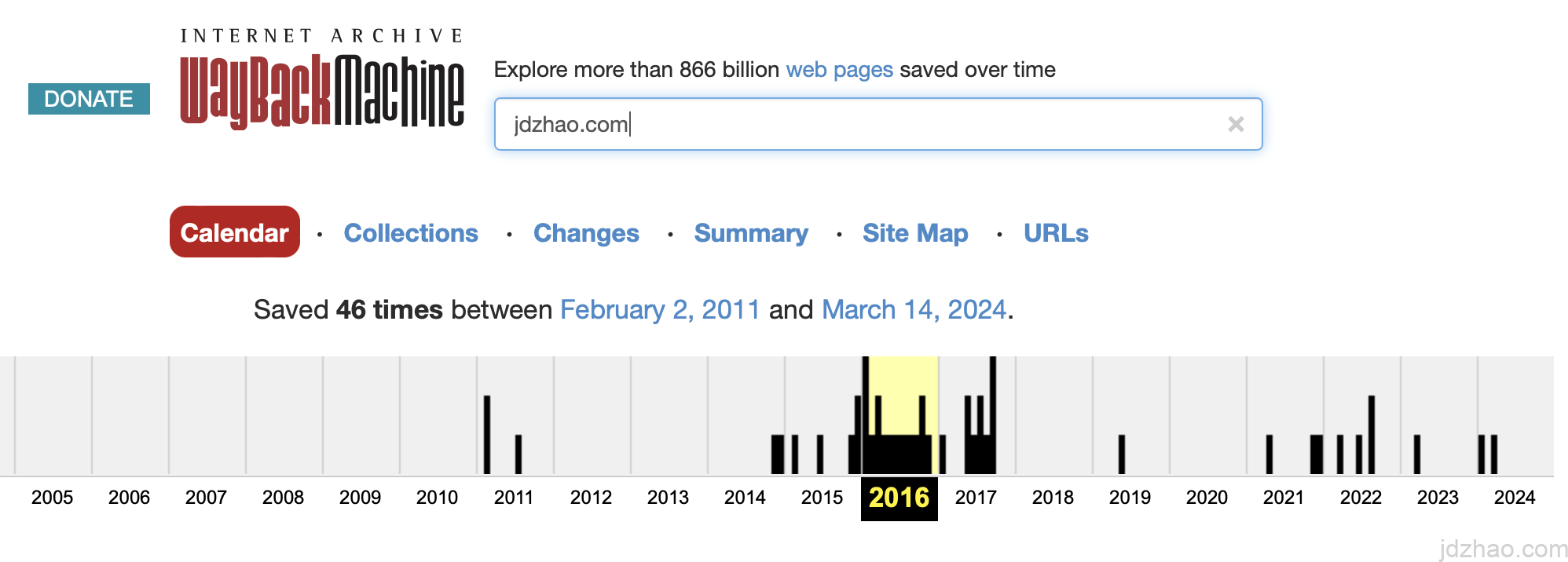Select year 2005 on the timeline

52,498
